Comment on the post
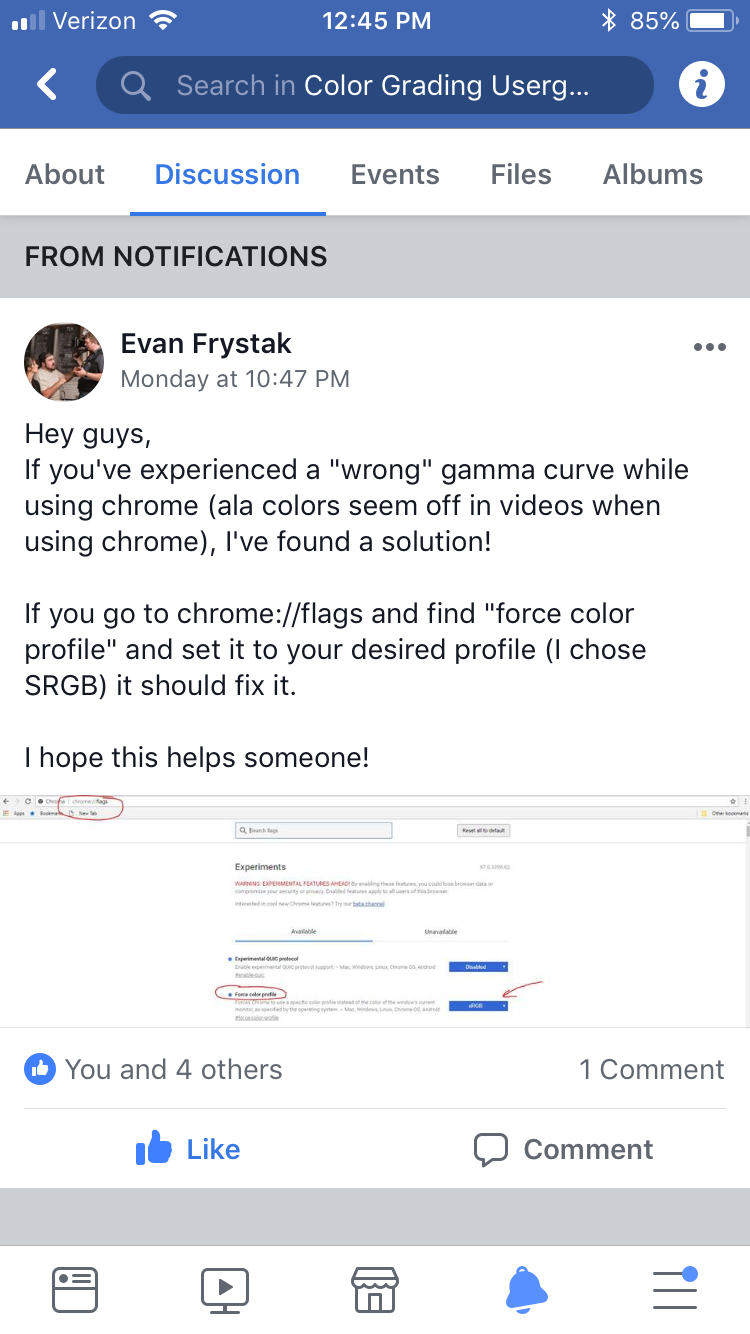Viewport: 750px width, 1334px height. [563, 1149]
